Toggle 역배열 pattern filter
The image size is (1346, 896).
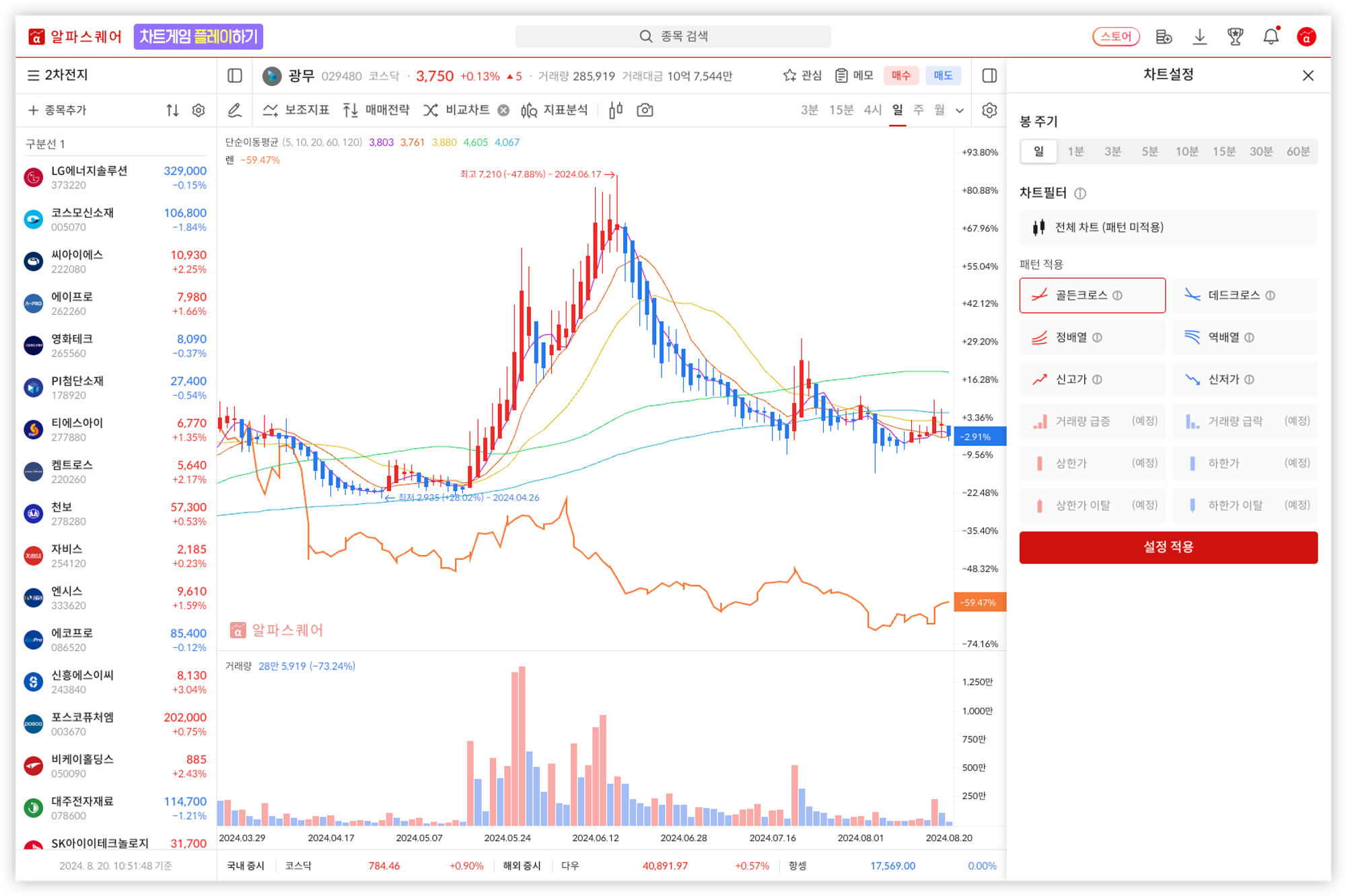tap(1244, 338)
